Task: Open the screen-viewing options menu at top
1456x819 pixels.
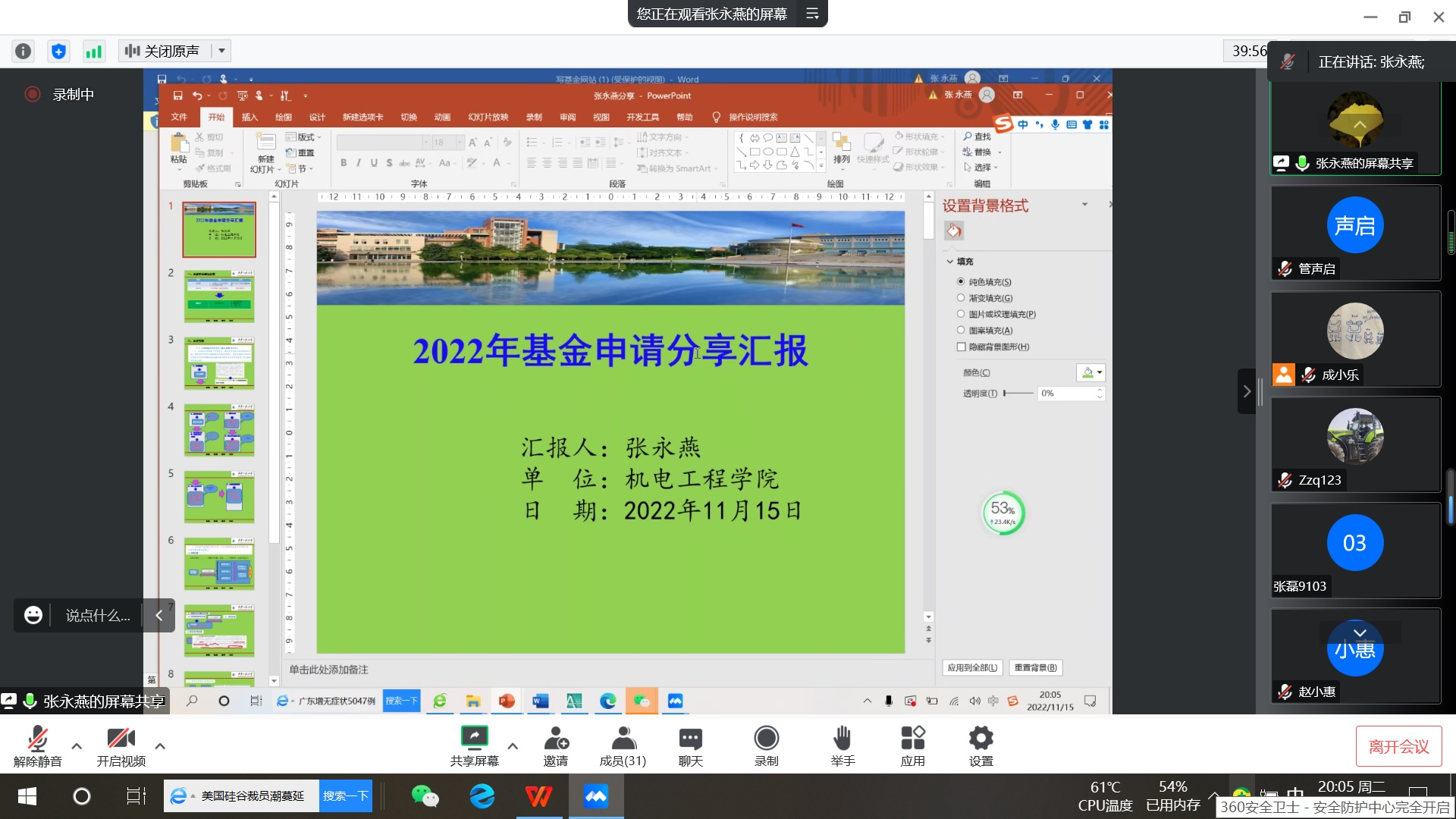Action: tap(812, 14)
